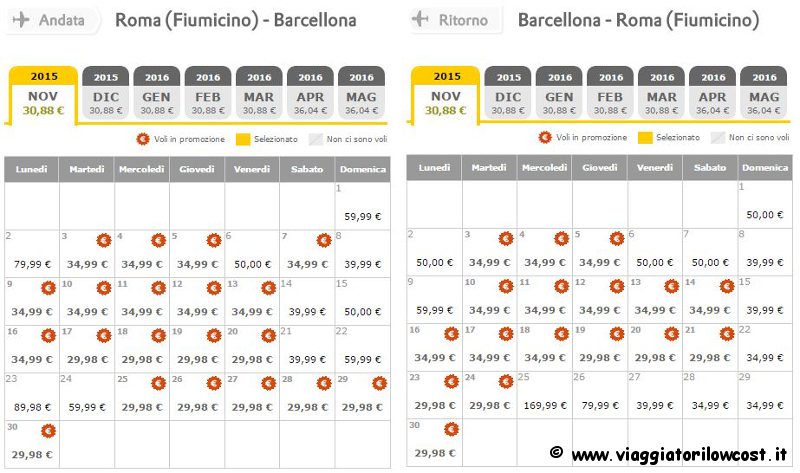Pick Ritorno November 25 fare 169,99 €

pyautogui.click(x=545, y=406)
